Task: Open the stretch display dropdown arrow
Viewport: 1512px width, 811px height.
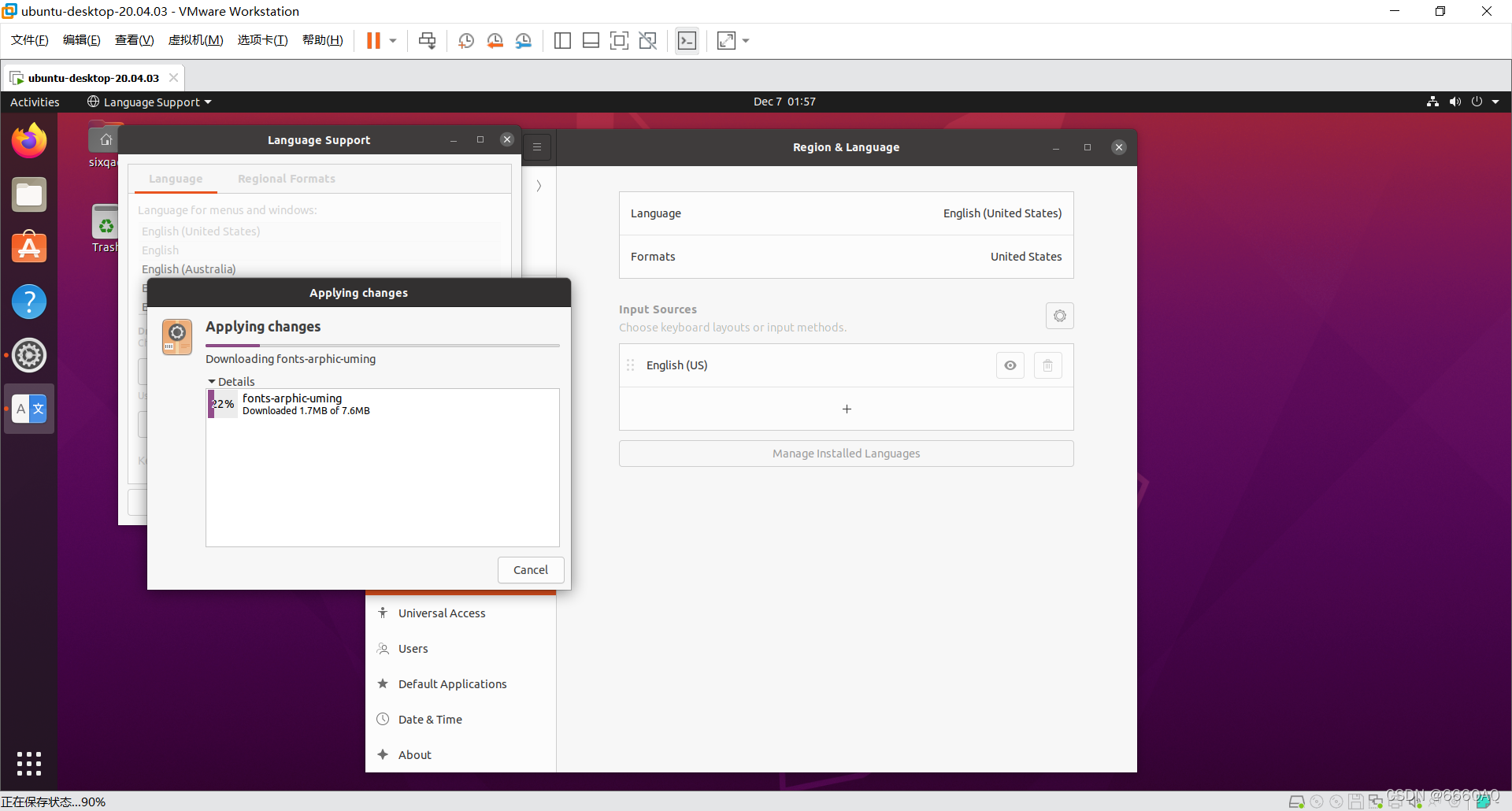Action: (x=746, y=40)
